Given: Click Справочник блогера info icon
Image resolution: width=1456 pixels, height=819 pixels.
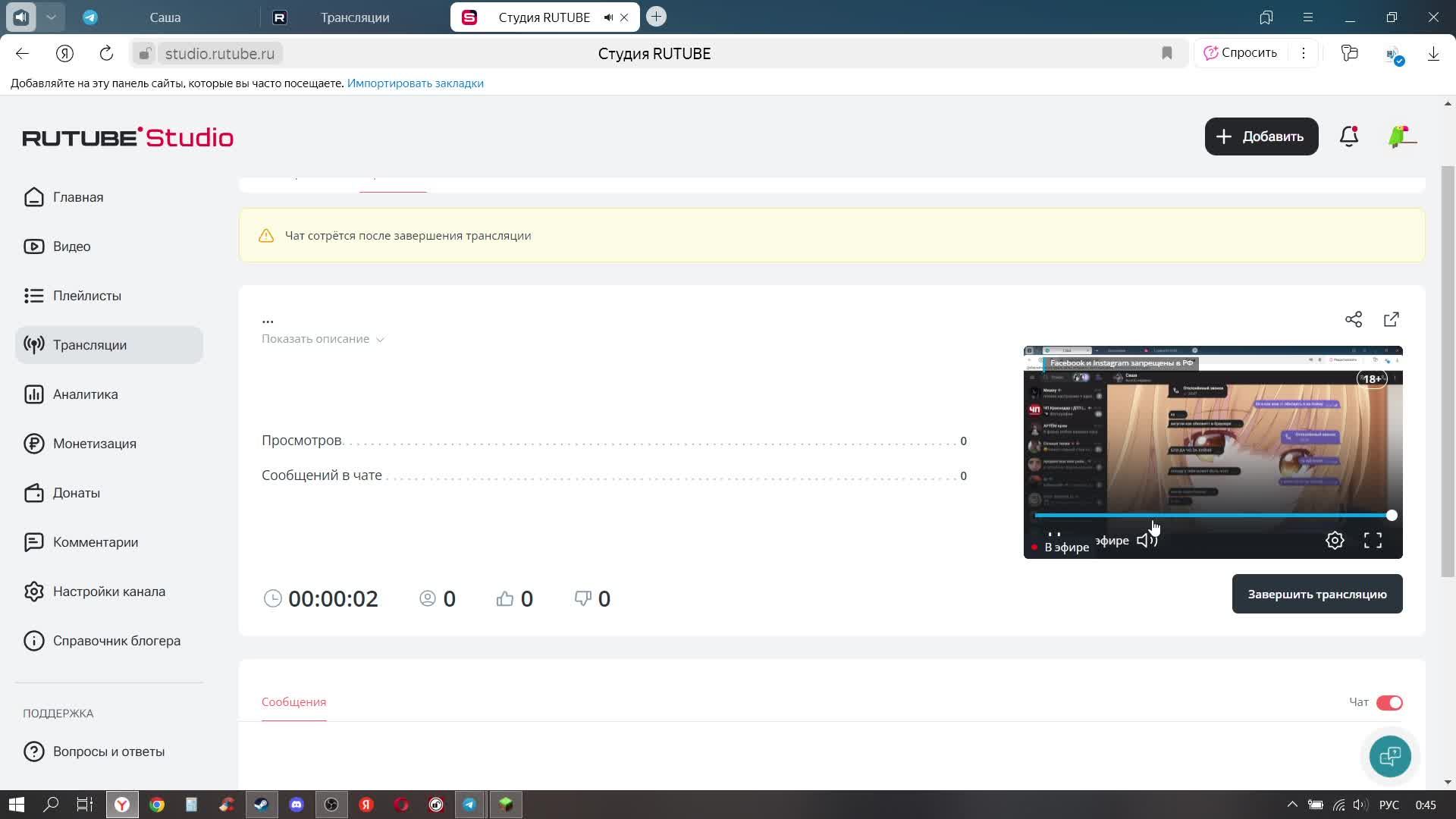Looking at the screenshot, I should [34, 641].
